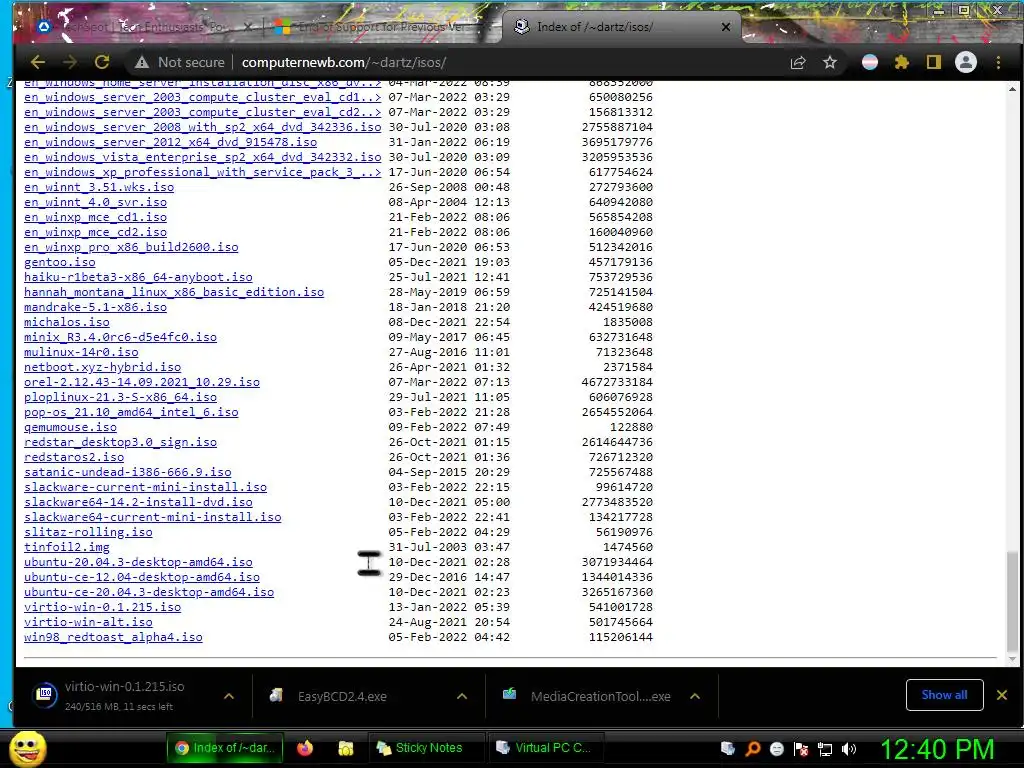Bookmark this page with the star icon
The image size is (1024, 768).
click(x=829, y=63)
